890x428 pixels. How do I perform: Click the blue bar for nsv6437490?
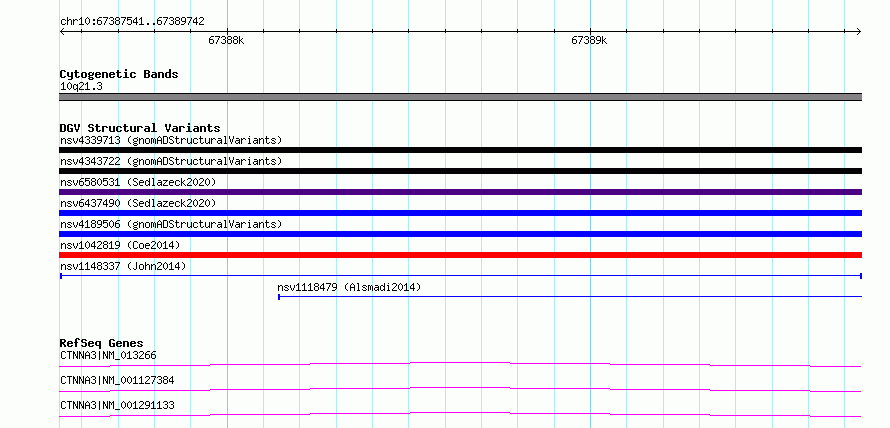tap(460, 213)
